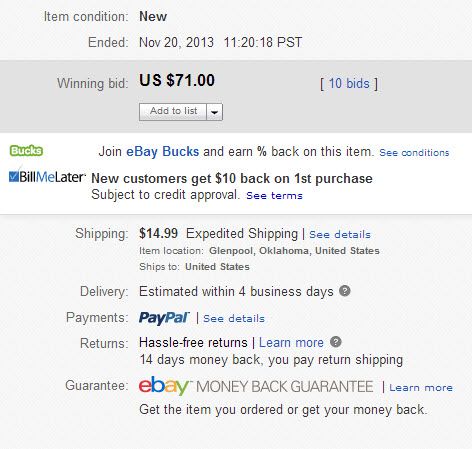Click the Glenpool, Oklahoma item location text
Viewport: 472px width, 449px height.
click(294, 251)
